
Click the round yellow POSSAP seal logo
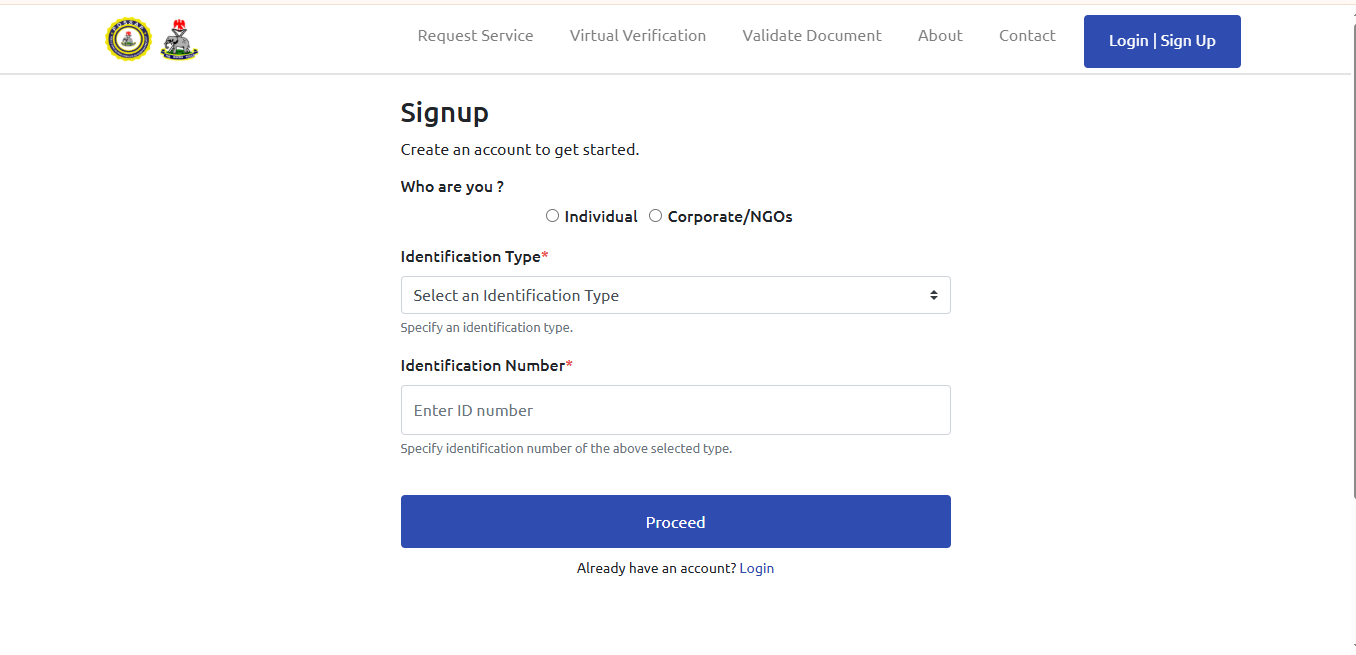coord(128,39)
